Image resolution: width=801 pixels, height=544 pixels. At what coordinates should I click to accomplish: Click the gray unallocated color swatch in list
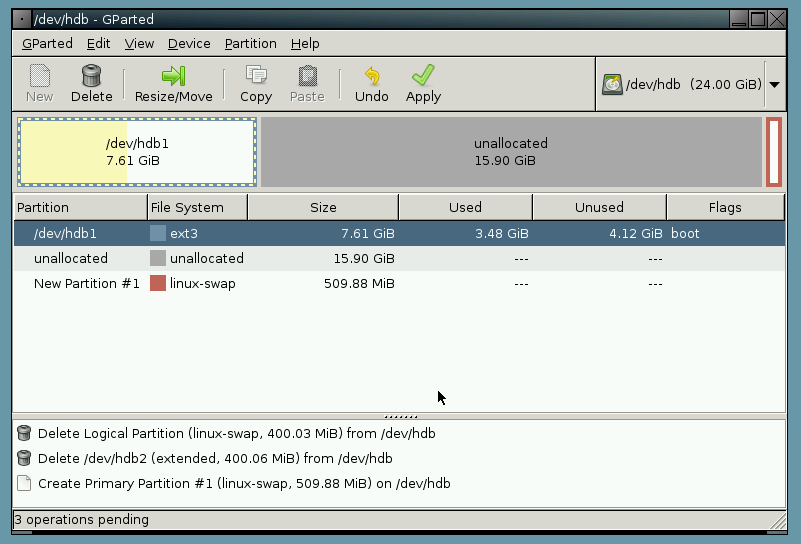158,258
